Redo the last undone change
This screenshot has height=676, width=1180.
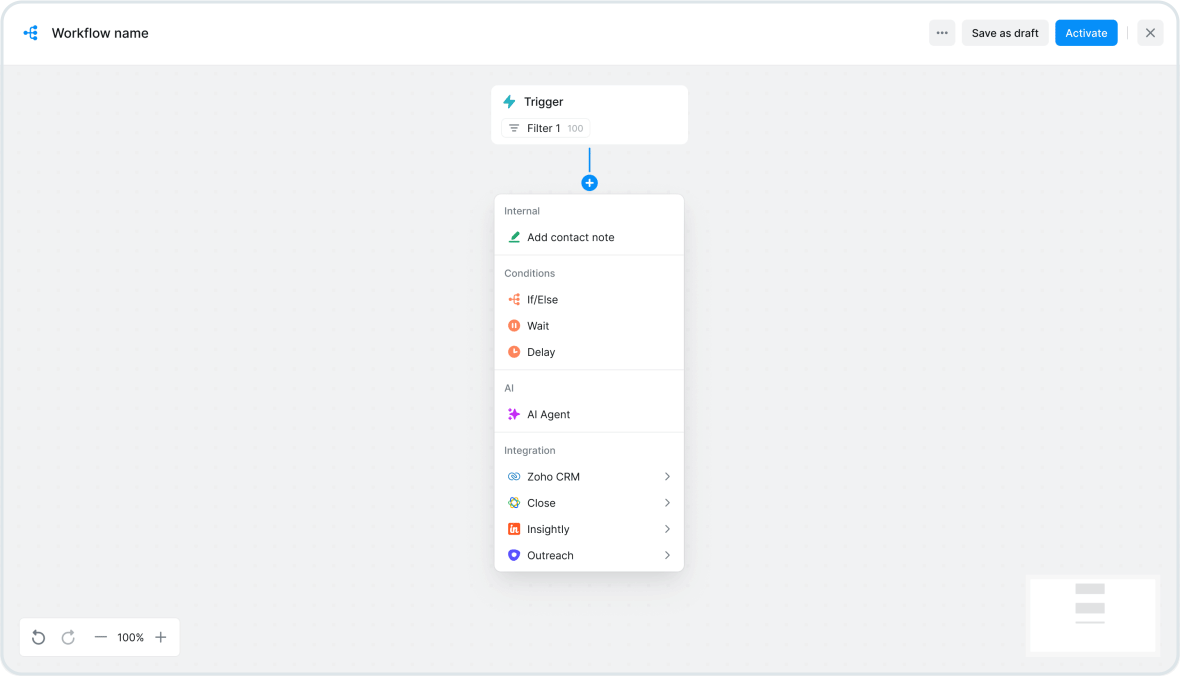68,637
